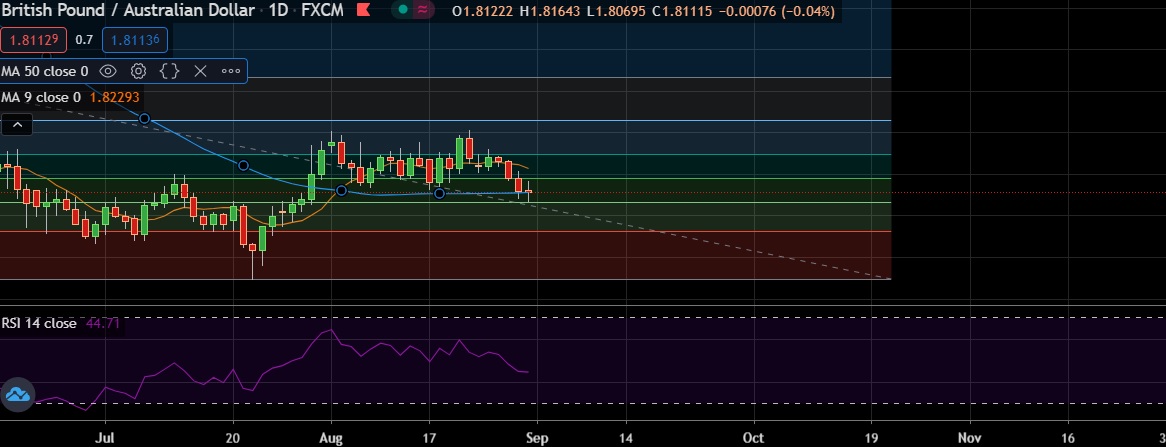This screenshot has height=447, width=1166.
Task: Click the pink approximate-sign data icon
Action: point(422,10)
